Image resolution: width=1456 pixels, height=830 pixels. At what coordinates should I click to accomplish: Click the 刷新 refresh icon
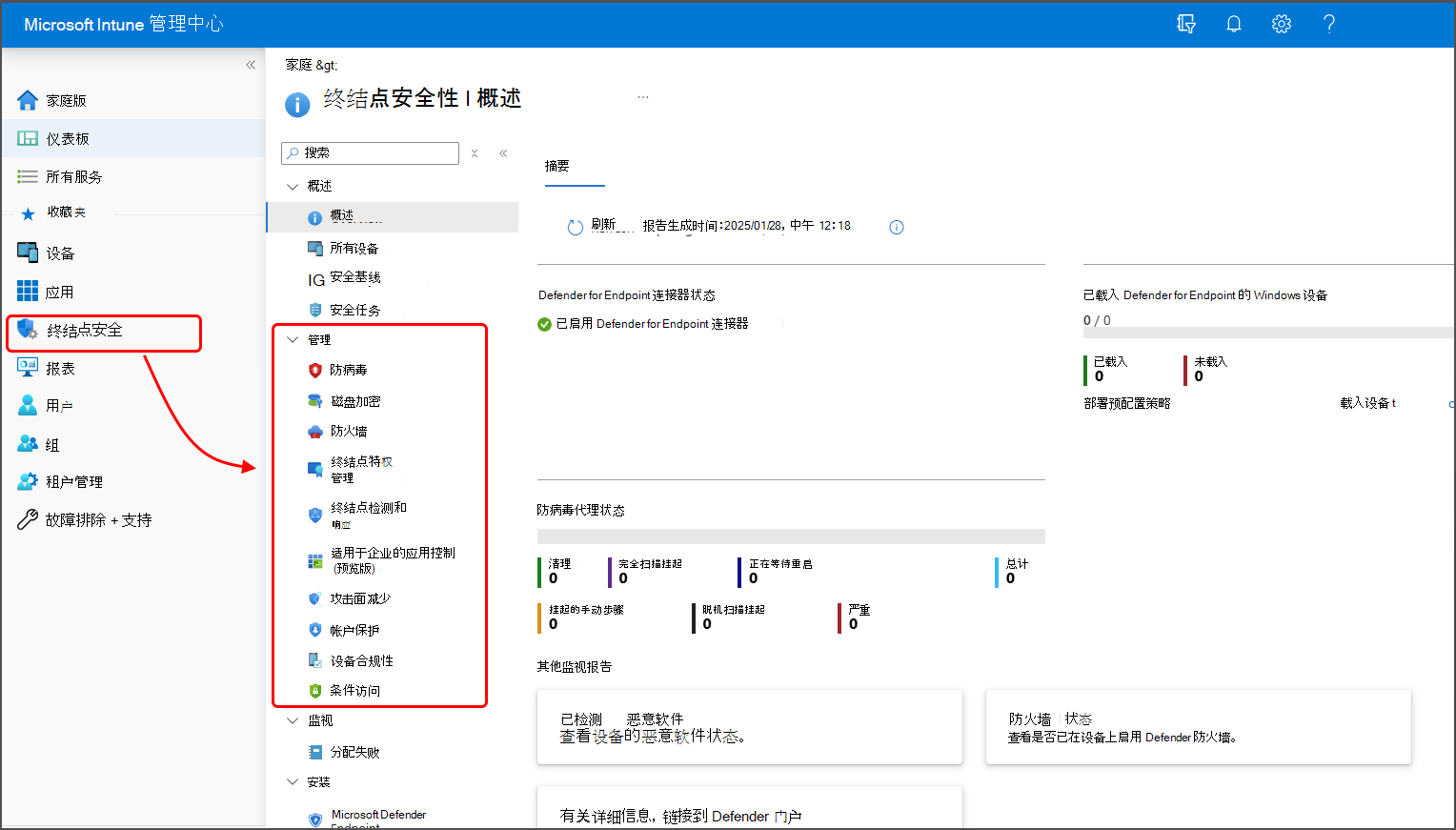[x=576, y=228]
